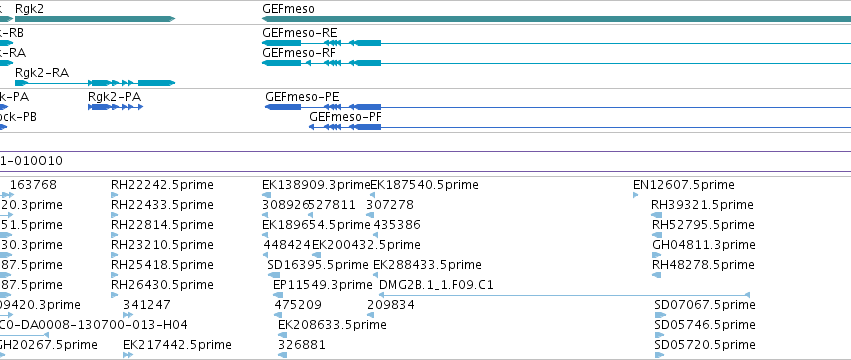Open EST SD05720.5prime
This screenshot has width=851, height=360.
[x=704, y=345]
